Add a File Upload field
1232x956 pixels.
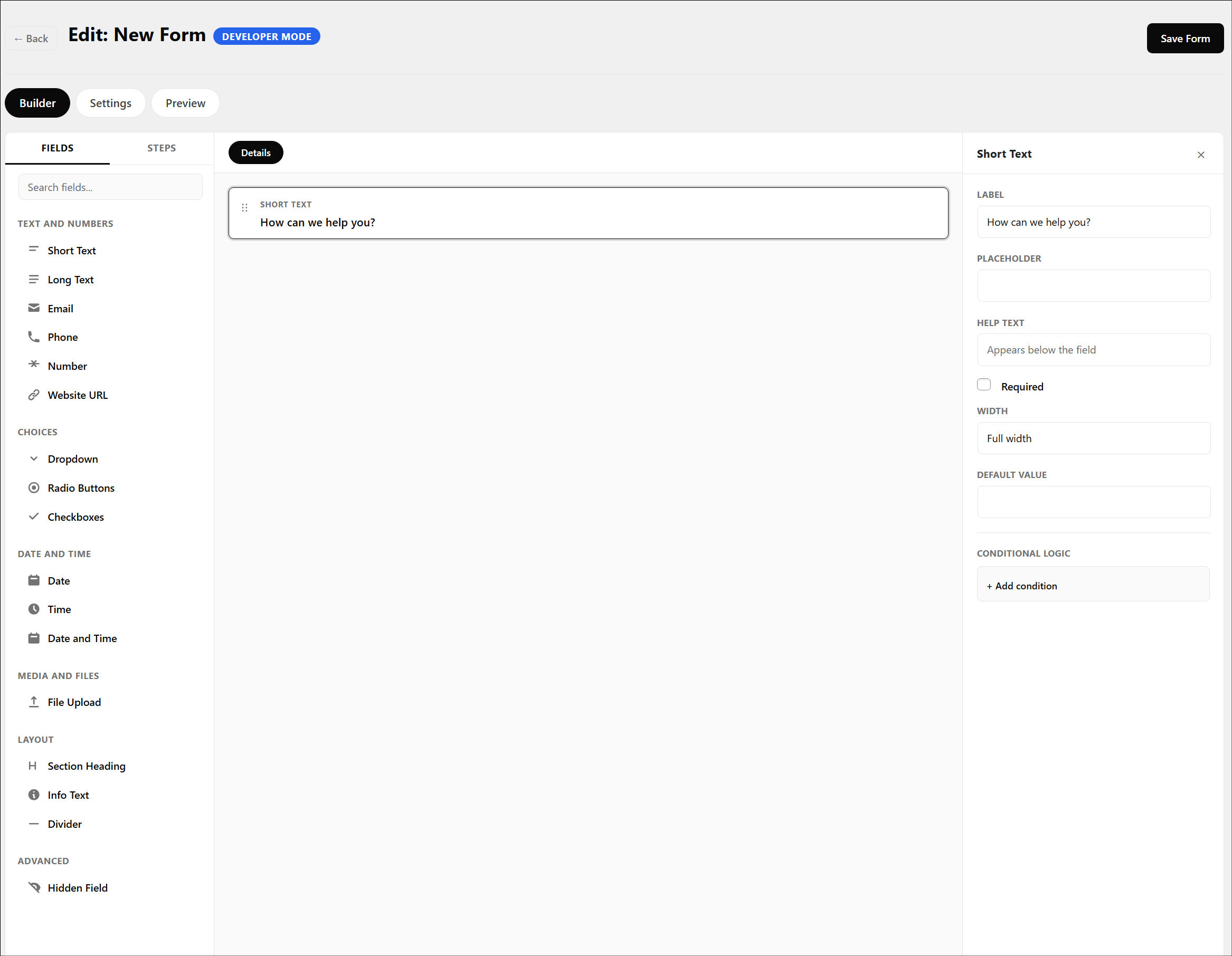(x=74, y=702)
